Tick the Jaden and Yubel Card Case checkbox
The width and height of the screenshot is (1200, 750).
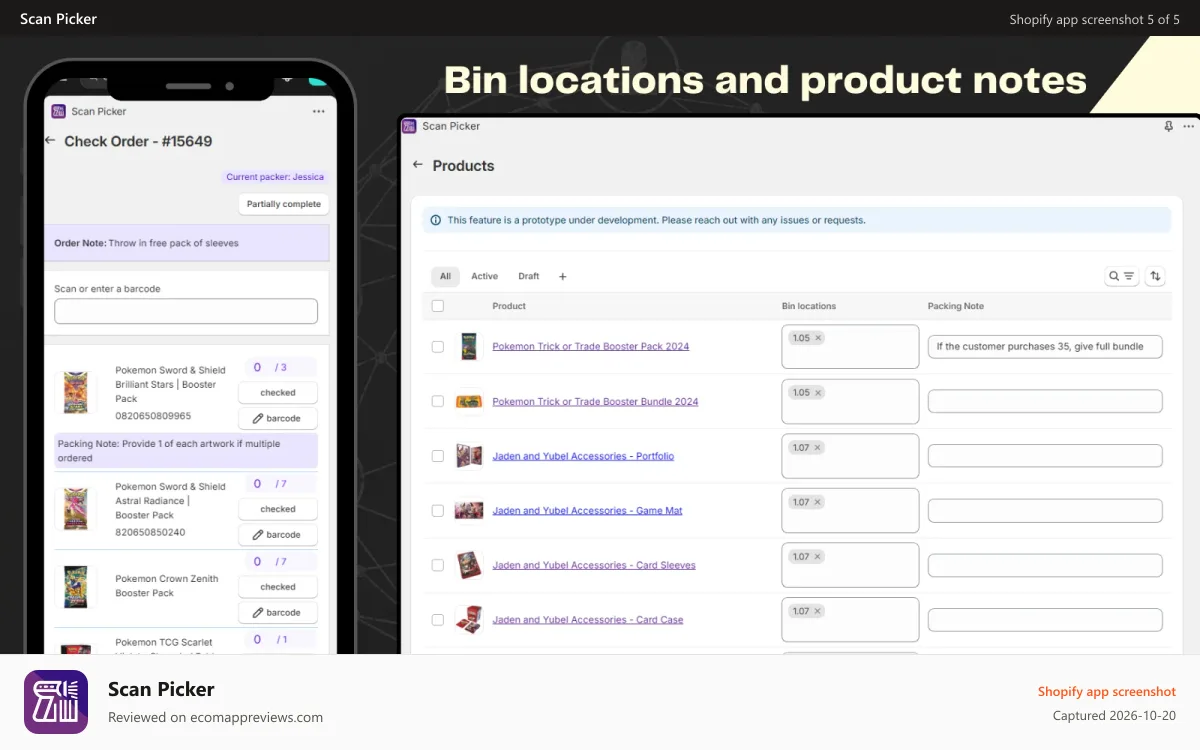[437, 620]
